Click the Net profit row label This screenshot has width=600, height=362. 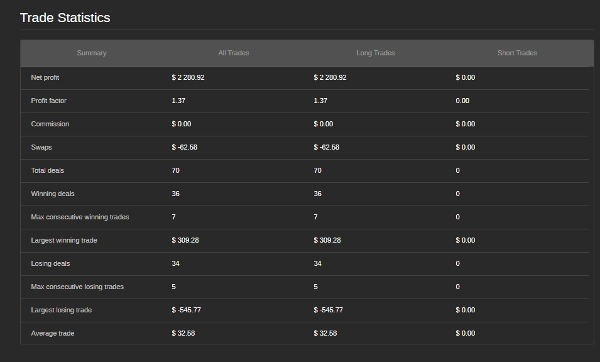click(x=45, y=78)
